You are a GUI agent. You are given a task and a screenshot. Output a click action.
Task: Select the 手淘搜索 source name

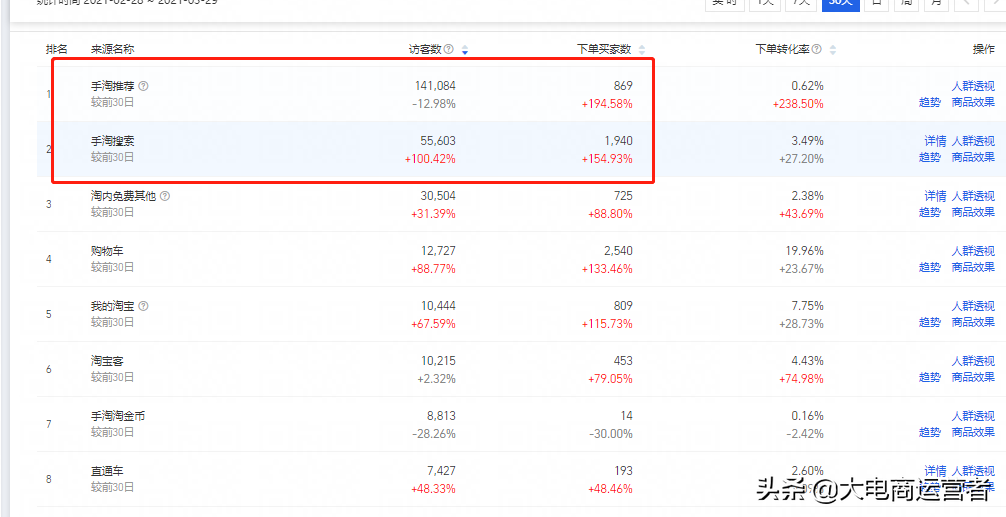tap(112, 141)
